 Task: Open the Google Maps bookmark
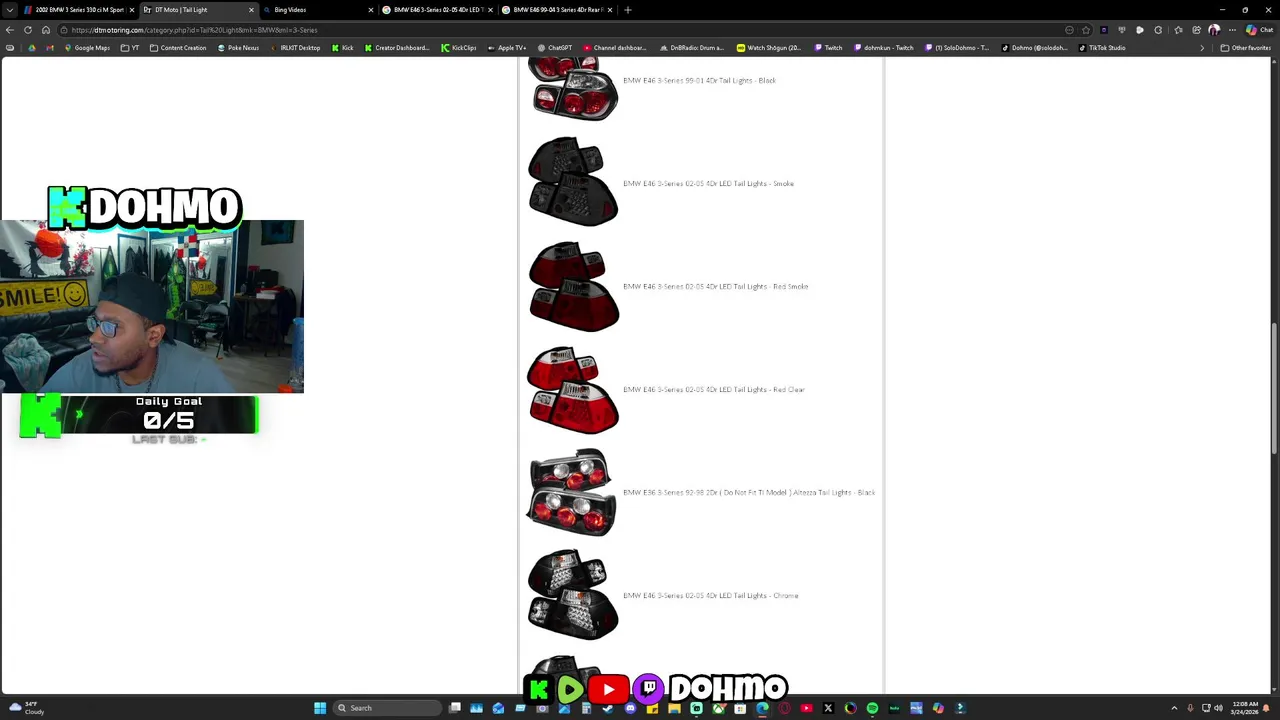click(87, 48)
